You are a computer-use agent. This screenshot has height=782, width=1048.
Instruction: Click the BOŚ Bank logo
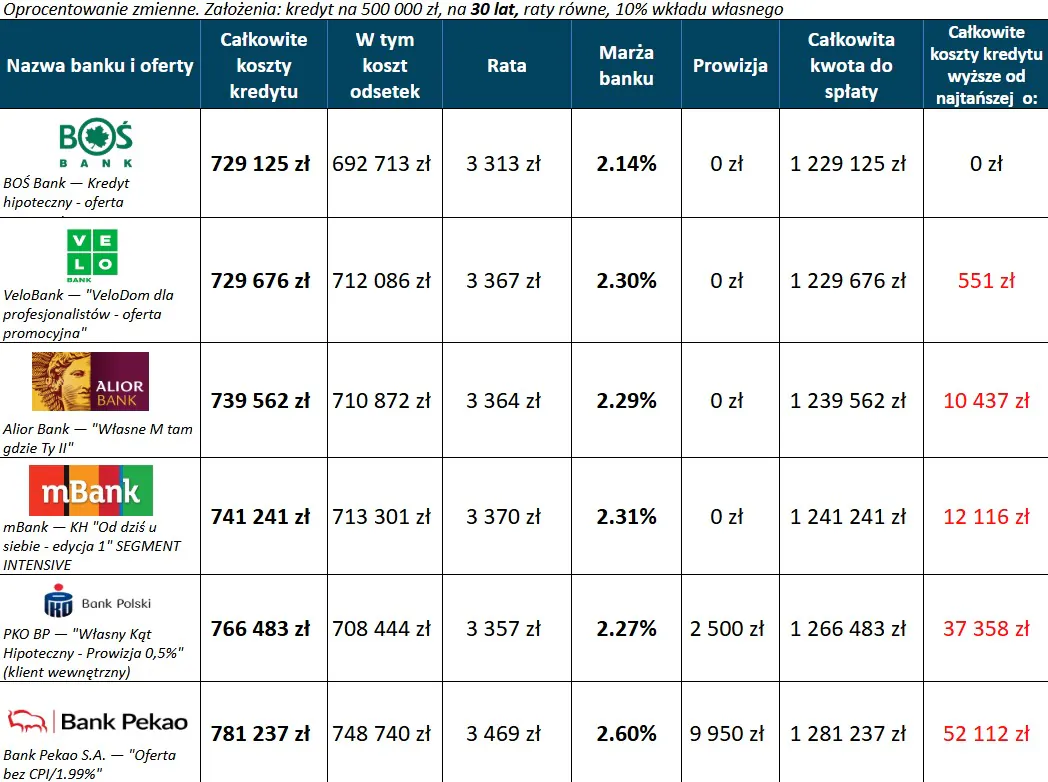pyautogui.click(x=96, y=145)
